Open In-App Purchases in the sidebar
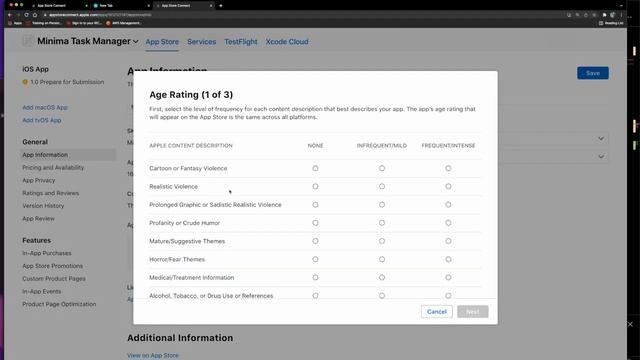 tap(47, 253)
